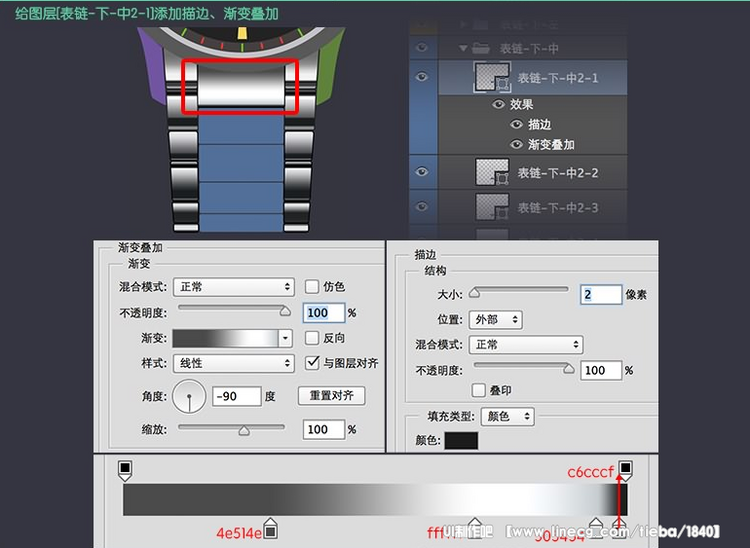Select the 渐变叠加 effect entry

(551, 144)
